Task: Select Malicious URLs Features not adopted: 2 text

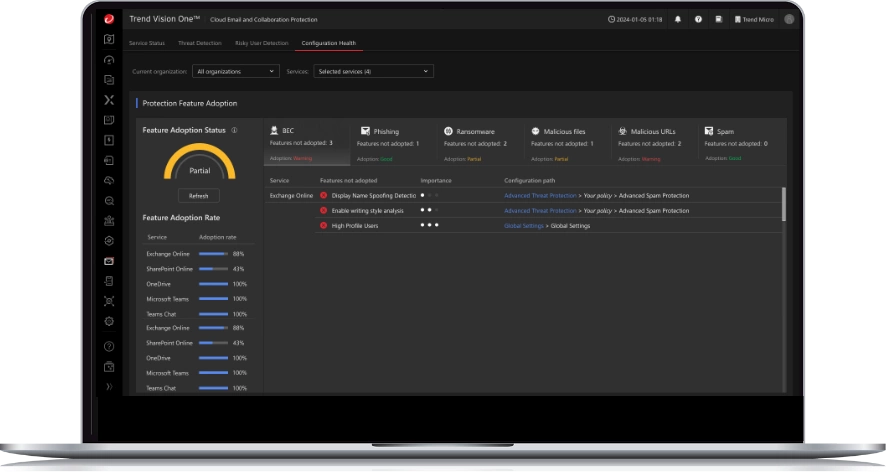Action: [x=649, y=144]
